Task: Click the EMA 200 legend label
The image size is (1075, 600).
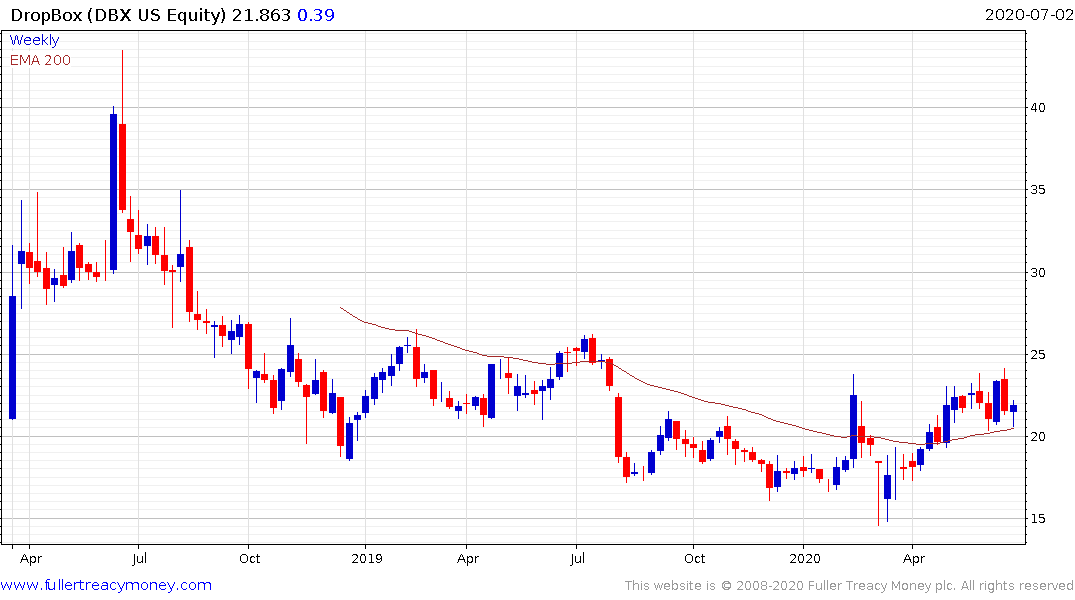Action: click(x=40, y=60)
